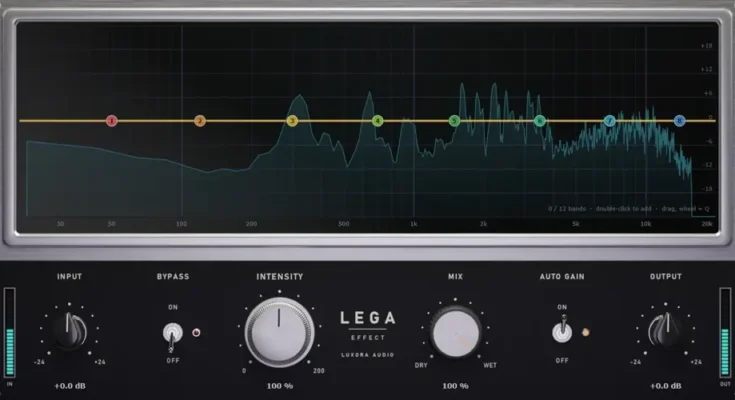The width and height of the screenshot is (735, 400).
Task: Click the Output gain knob
Action: click(x=666, y=331)
